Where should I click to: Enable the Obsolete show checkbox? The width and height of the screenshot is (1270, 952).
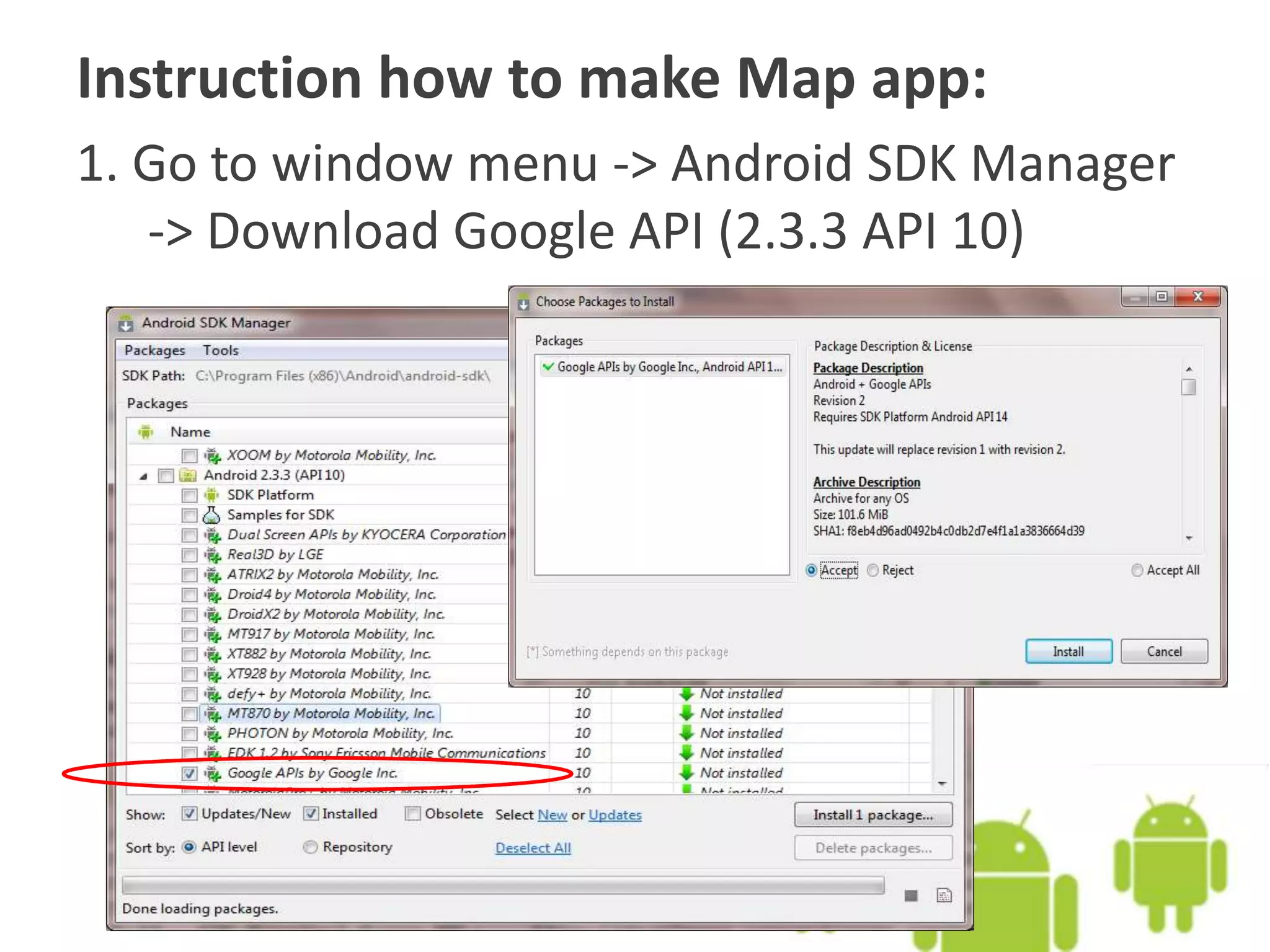pos(412,814)
